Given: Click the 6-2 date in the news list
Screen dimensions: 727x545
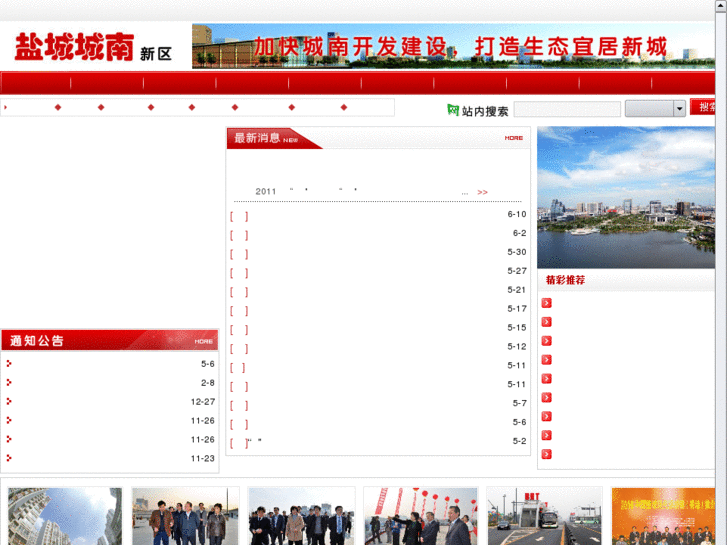Looking at the screenshot, I should coord(519,233).
